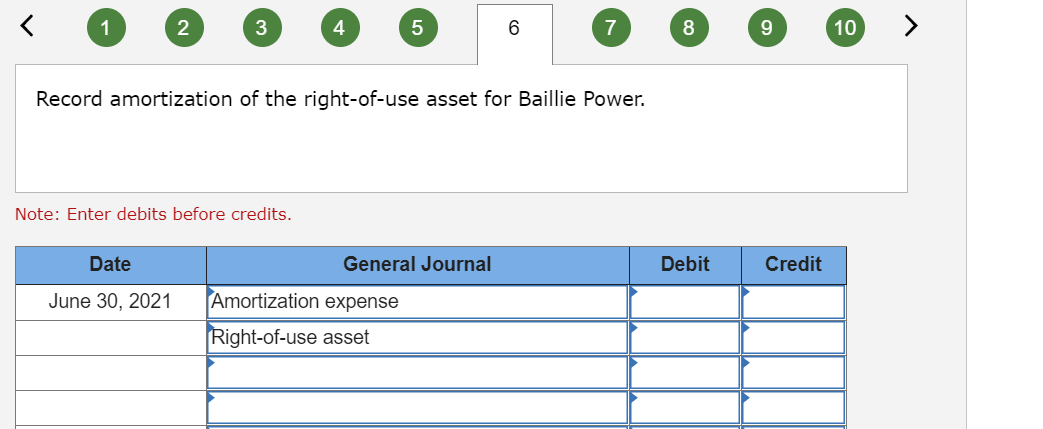This screenshot has width=1043, height=429.
Task: Click the Debit column header
Action: coord(685,265)
